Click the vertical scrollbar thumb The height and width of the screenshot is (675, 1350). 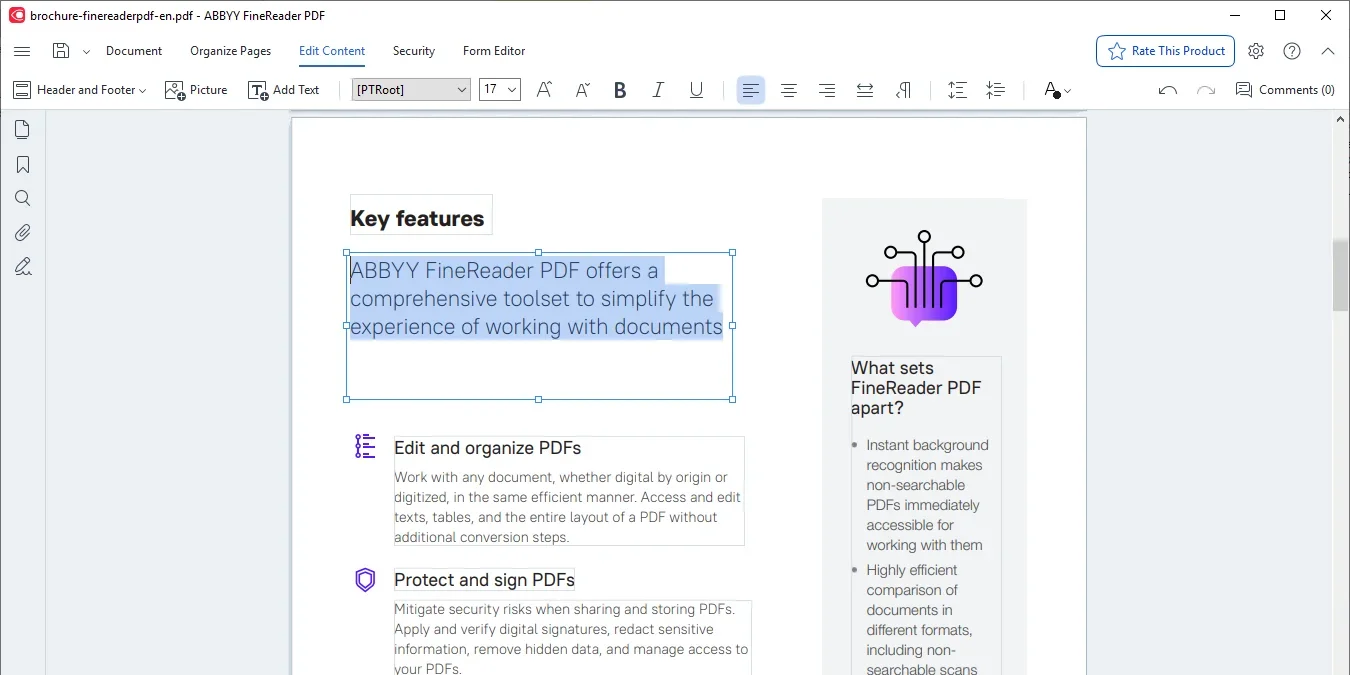click(x=1341, y=275)
